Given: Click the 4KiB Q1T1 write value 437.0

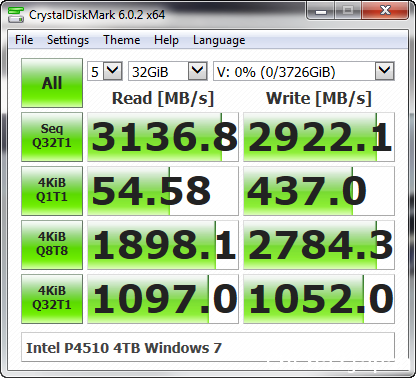Looking at the screenshot, I should pyautogui.click(x=319, y=191).
